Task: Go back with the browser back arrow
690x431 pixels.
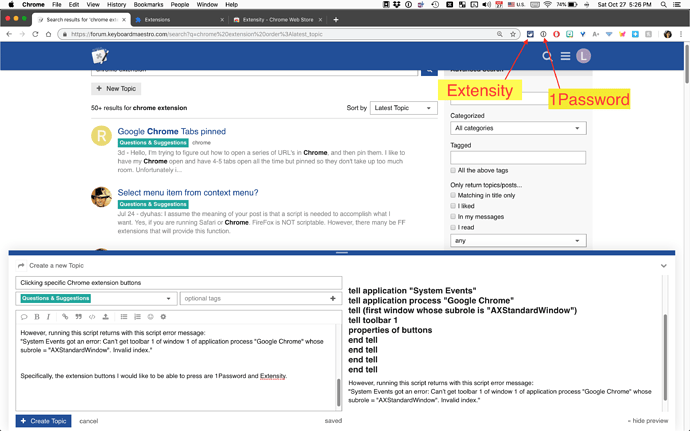Action: [9, 34]
